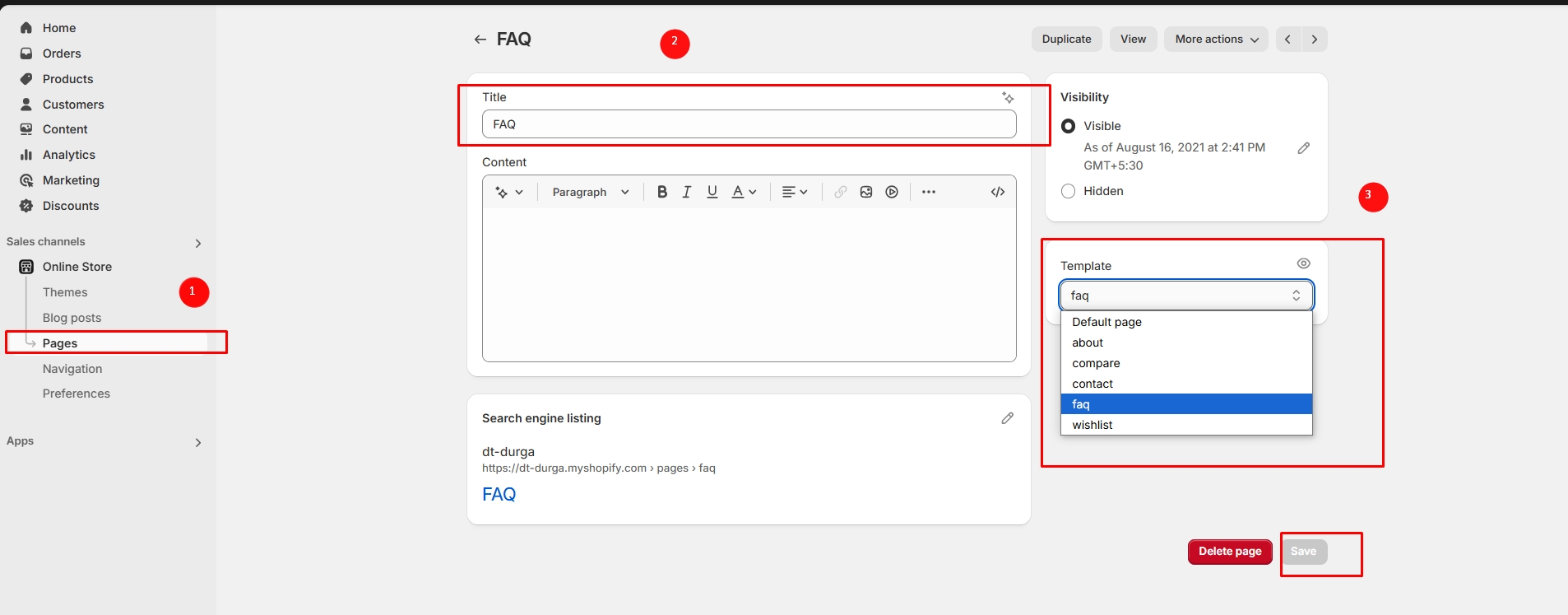Select the Hidden visibility option
The image size is (1568, 615).
click(x=1069, y=191)
